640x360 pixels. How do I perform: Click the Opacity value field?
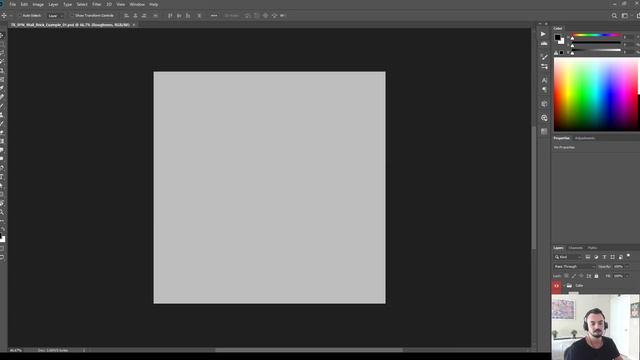pyautogui.click(x=619, y=267)
